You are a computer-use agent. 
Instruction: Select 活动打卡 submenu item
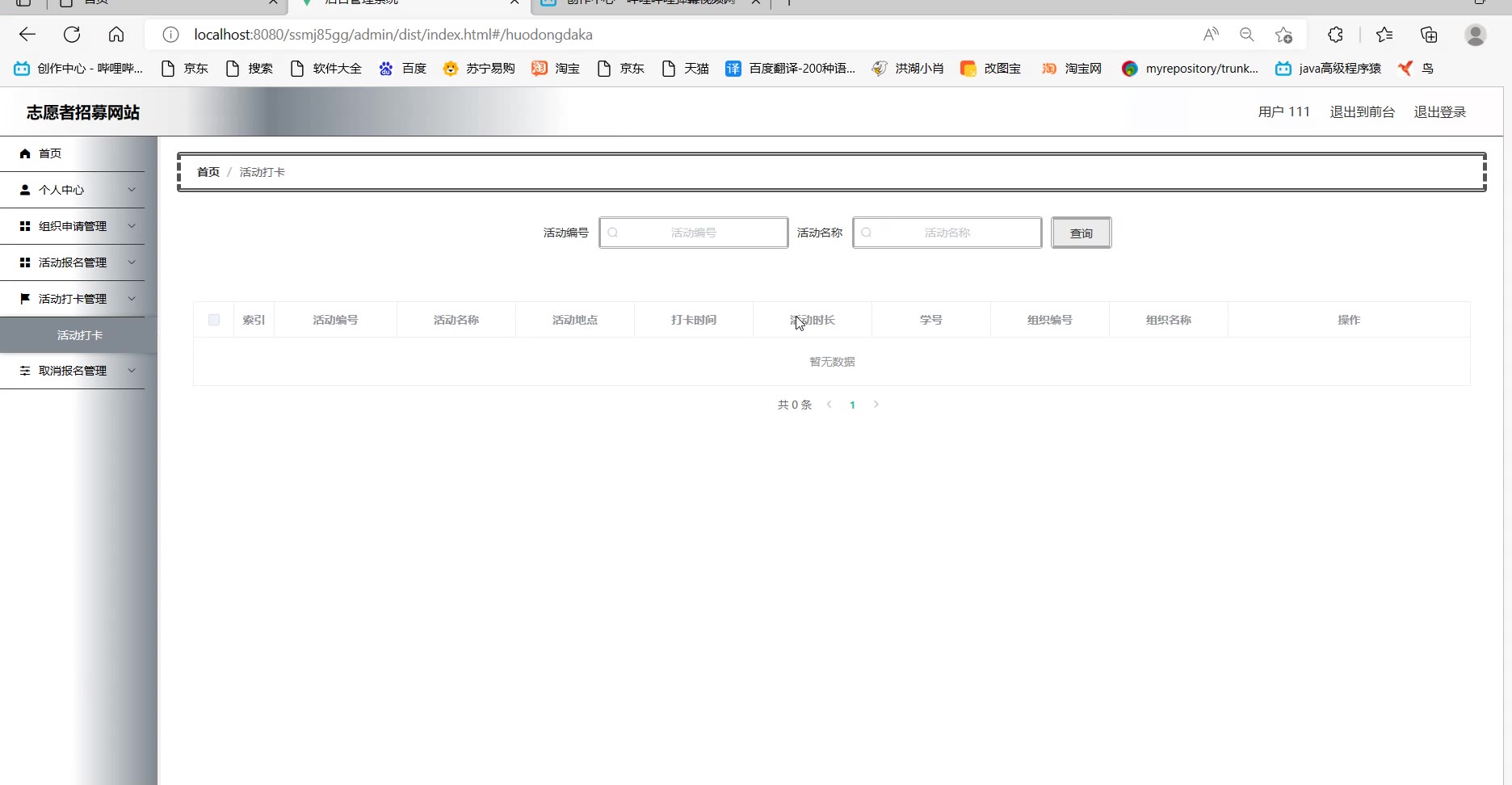click(79, 335)
